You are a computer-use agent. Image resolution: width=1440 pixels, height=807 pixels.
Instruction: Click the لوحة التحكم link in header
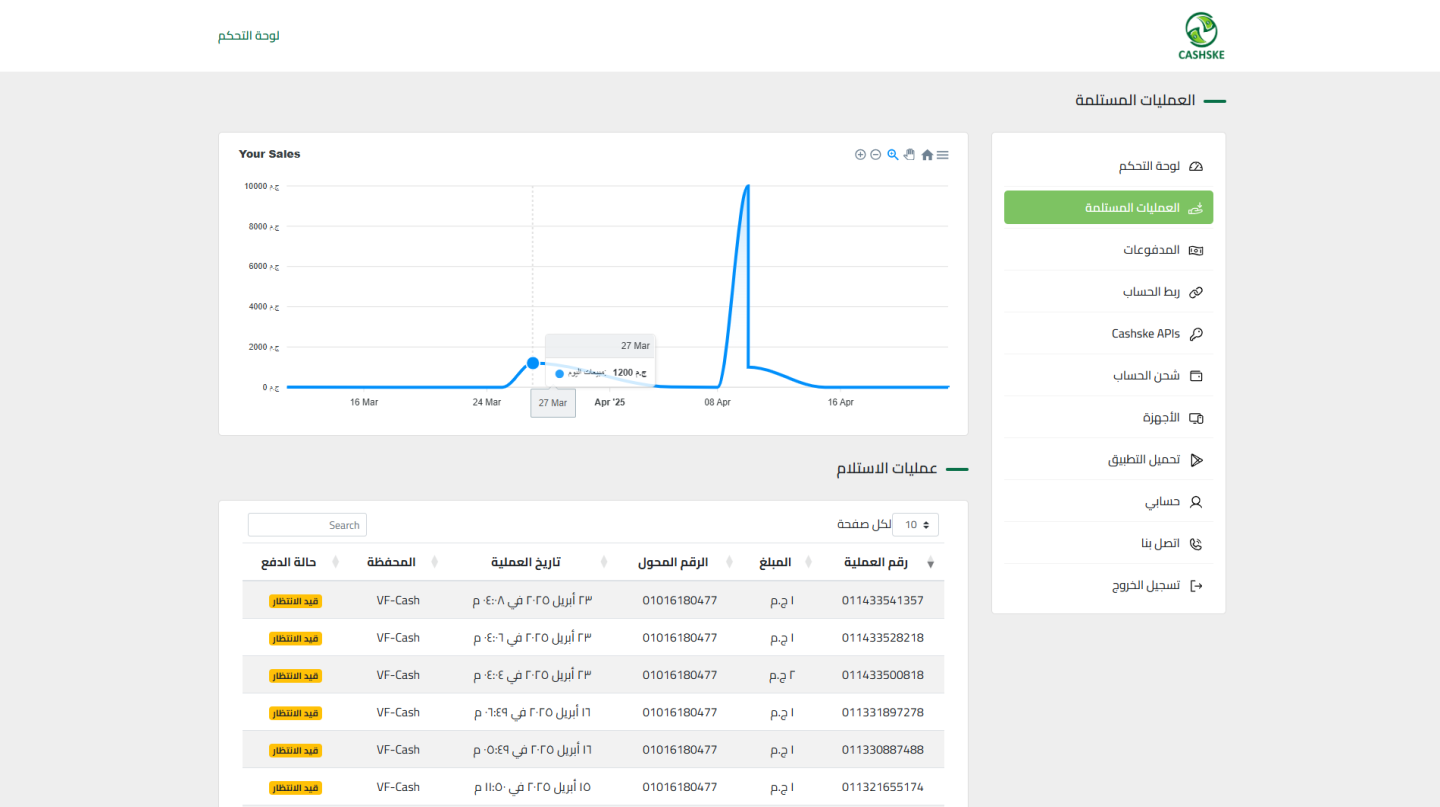click(x=249, y=36)
